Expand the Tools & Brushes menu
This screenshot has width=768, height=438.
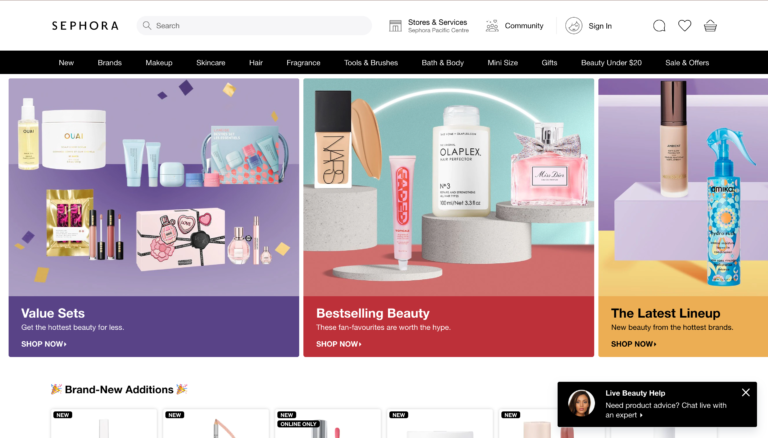371,63
